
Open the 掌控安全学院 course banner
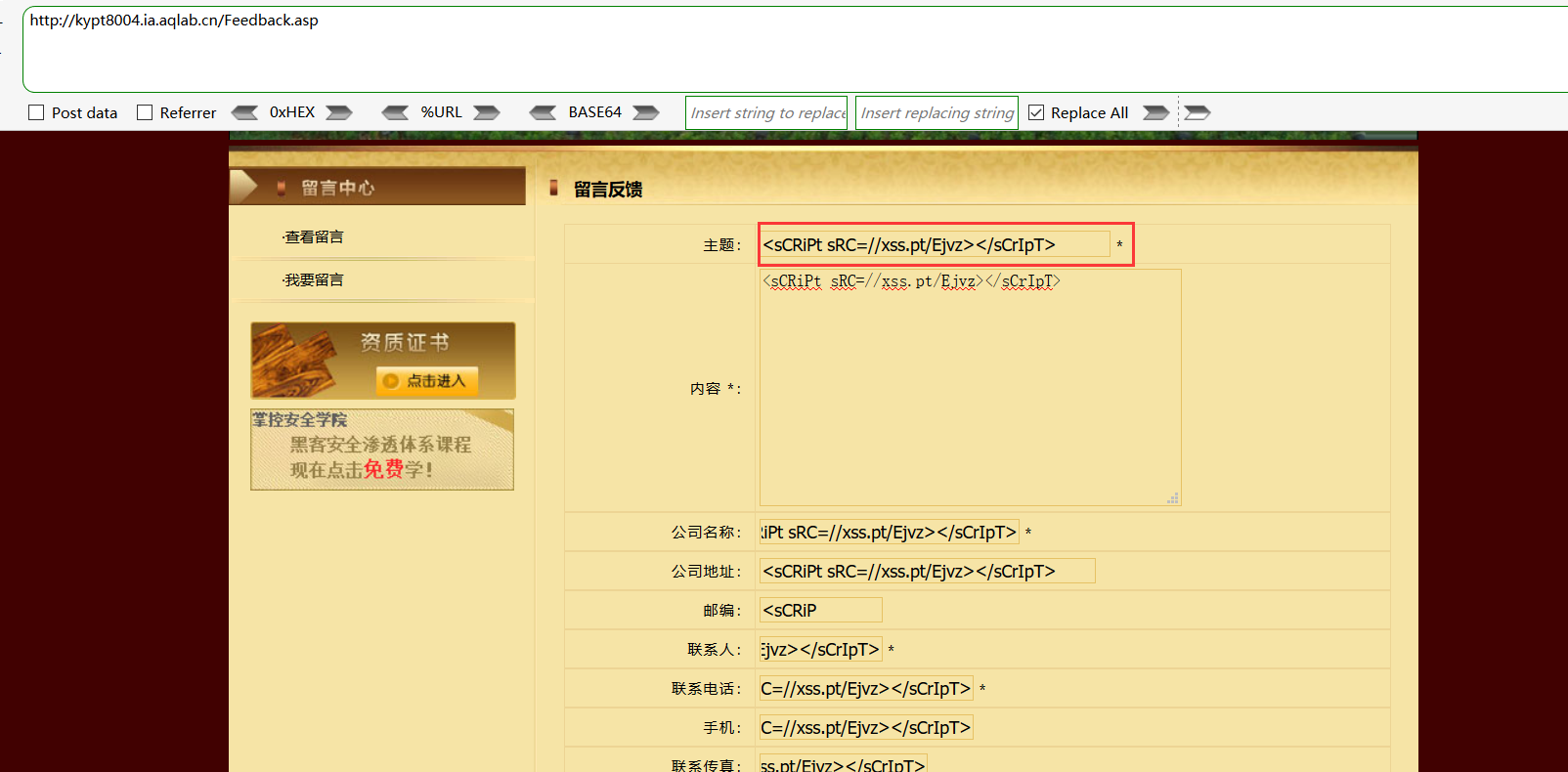point(382,450)
